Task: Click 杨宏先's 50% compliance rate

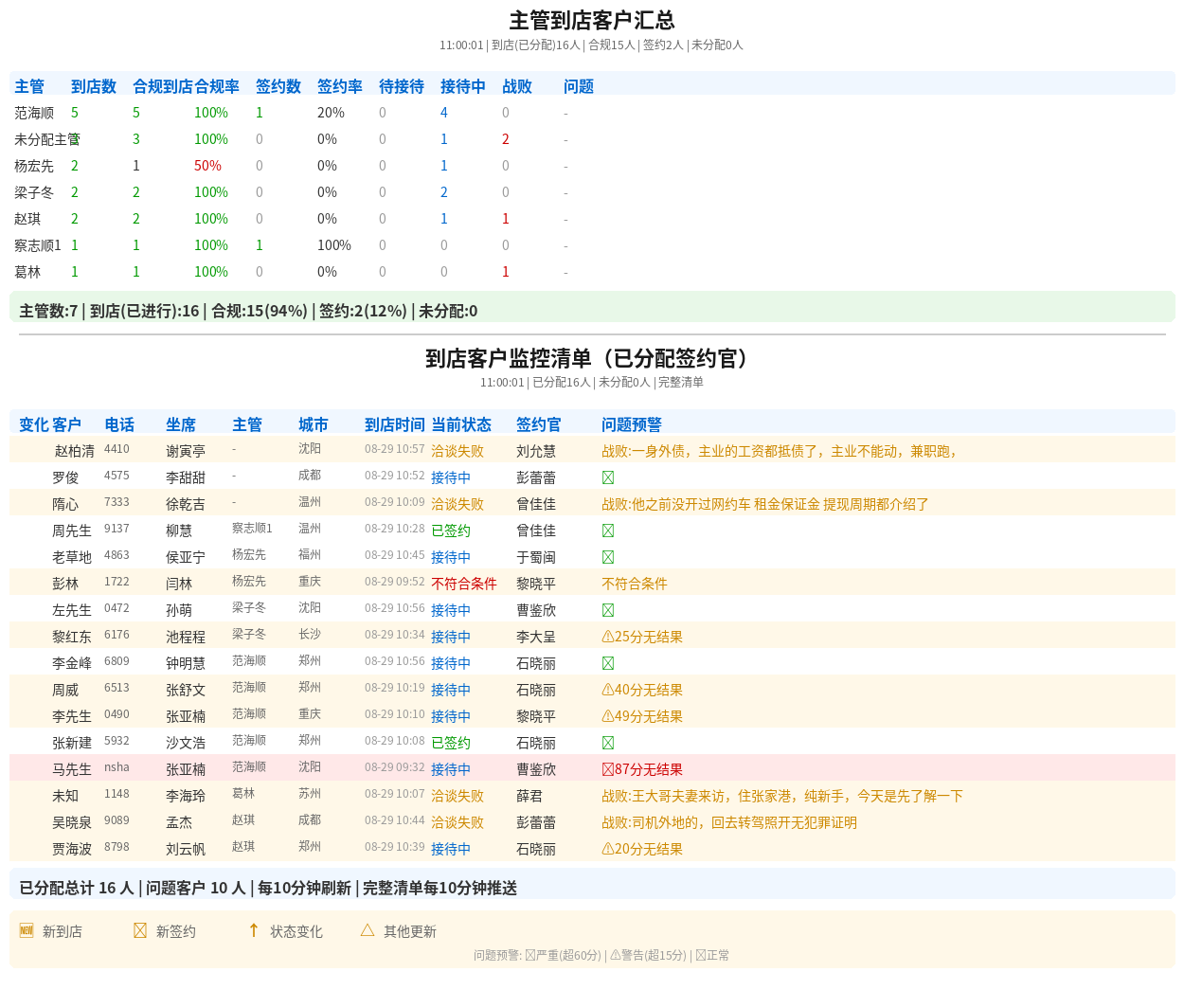Action: 207,166
